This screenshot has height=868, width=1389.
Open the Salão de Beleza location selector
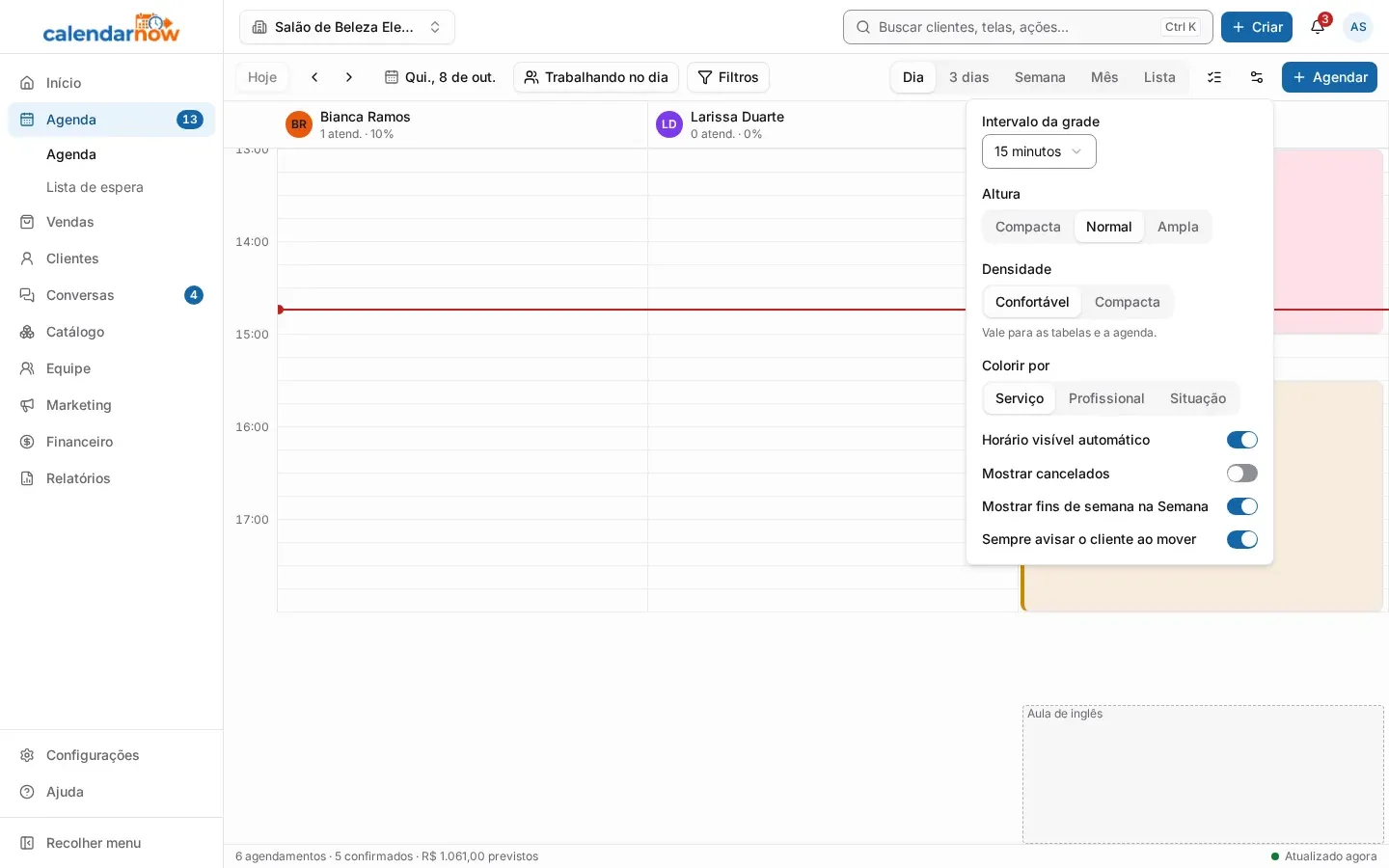347,27
